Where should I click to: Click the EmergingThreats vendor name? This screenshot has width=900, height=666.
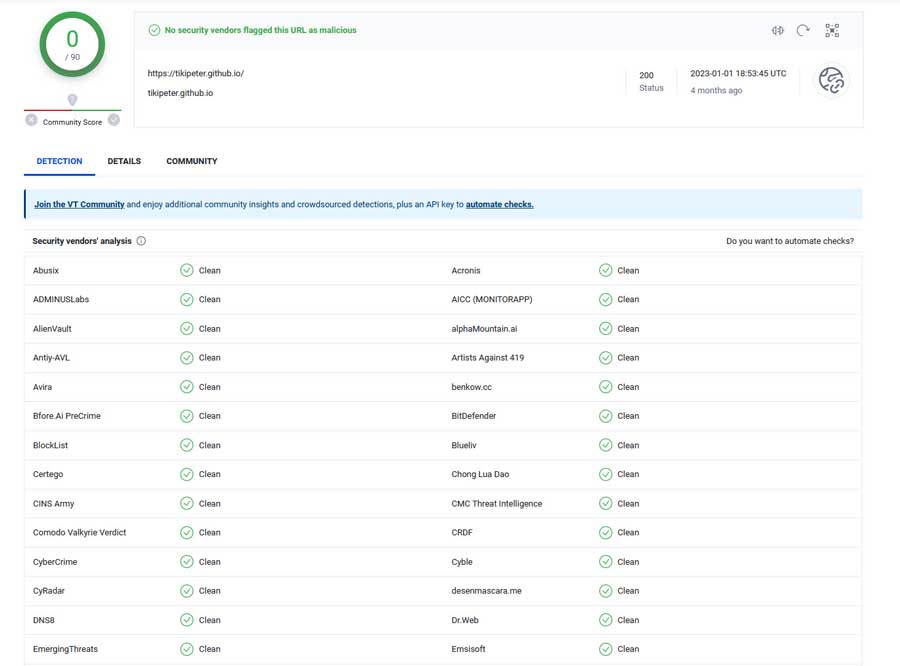point(65,649)
